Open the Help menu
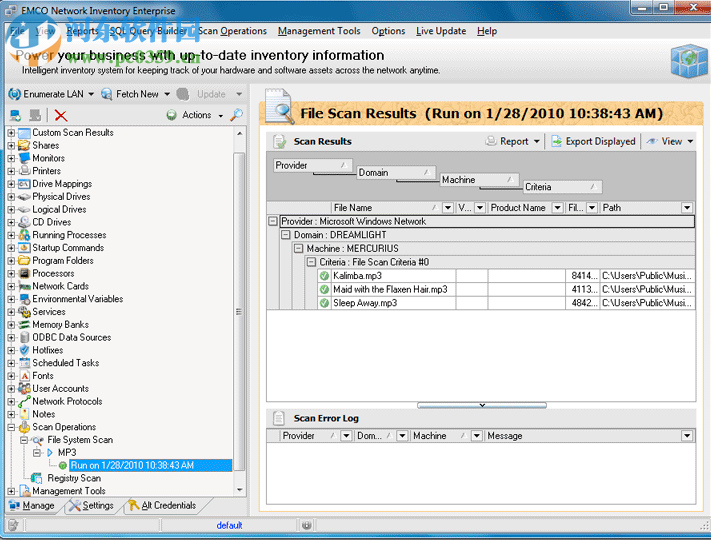 pos(487,31)
